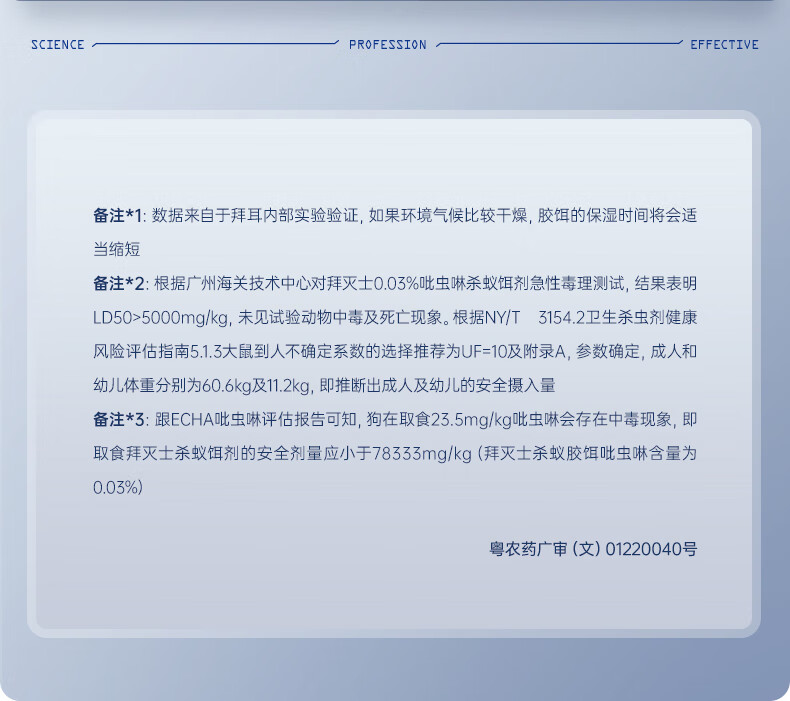Click the bold 备注*3 note label

coord(118,419)
